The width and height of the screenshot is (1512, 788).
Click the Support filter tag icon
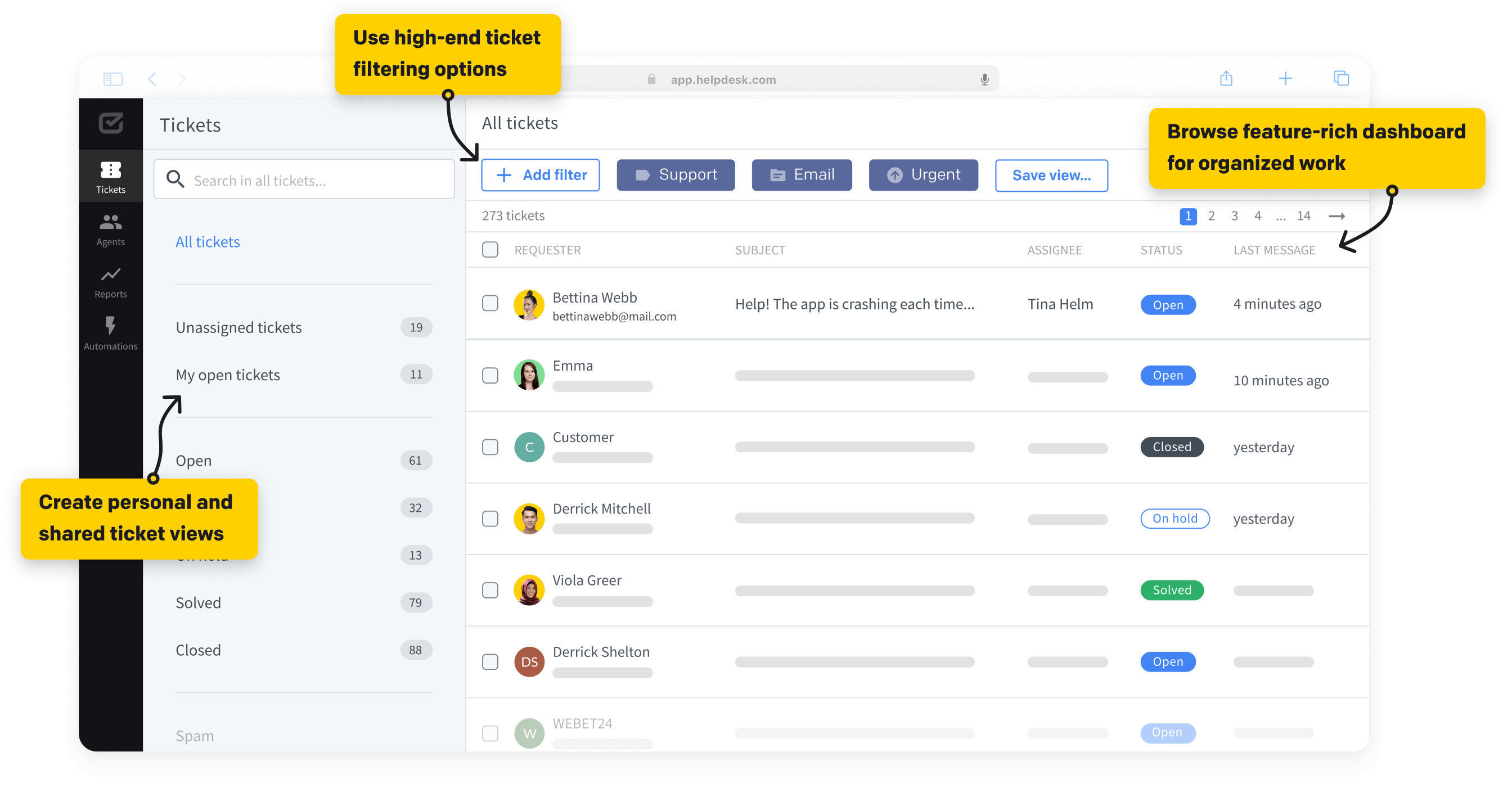[x=641, y=174]
